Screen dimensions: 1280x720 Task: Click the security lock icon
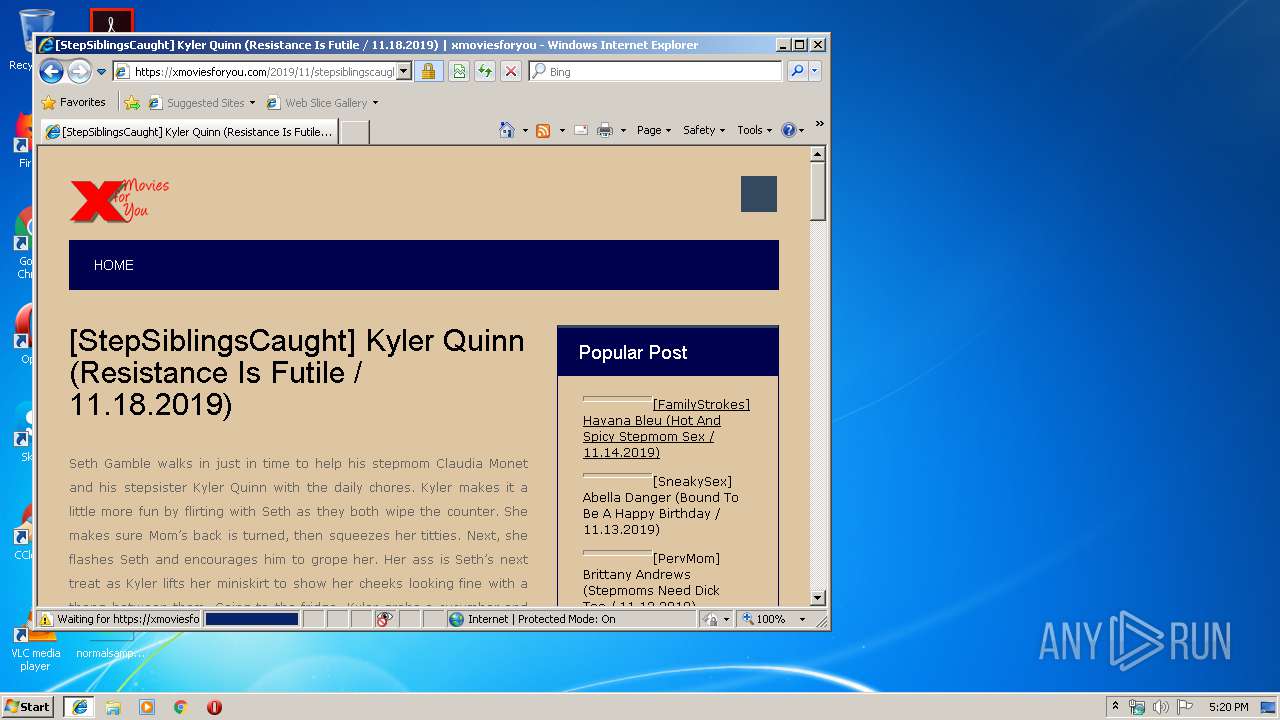(428, 72)
